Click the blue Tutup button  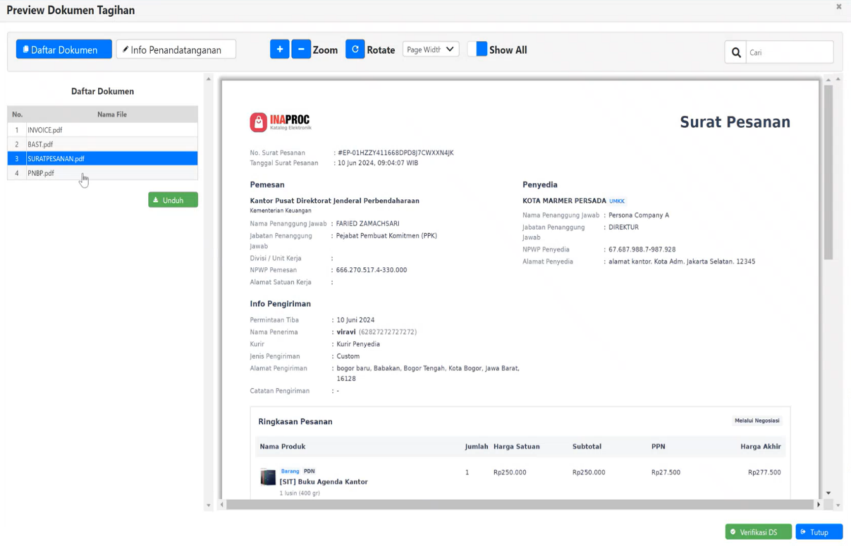click(819, 532)
